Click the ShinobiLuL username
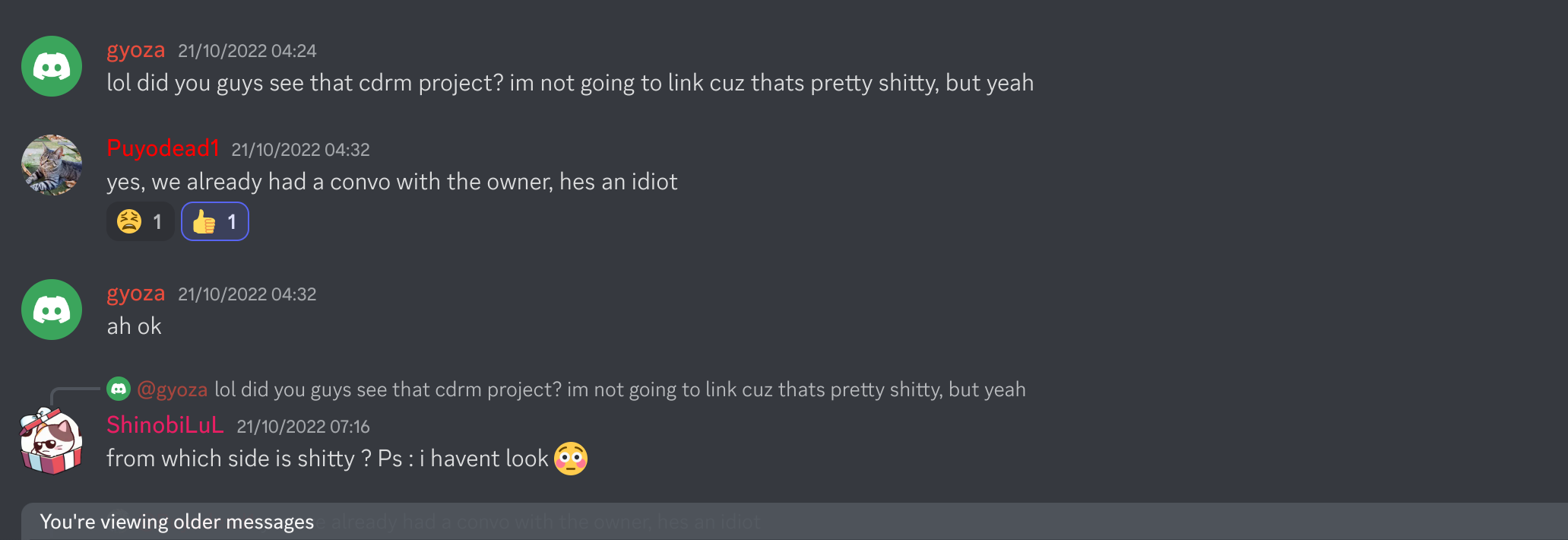 coord(165,425)
